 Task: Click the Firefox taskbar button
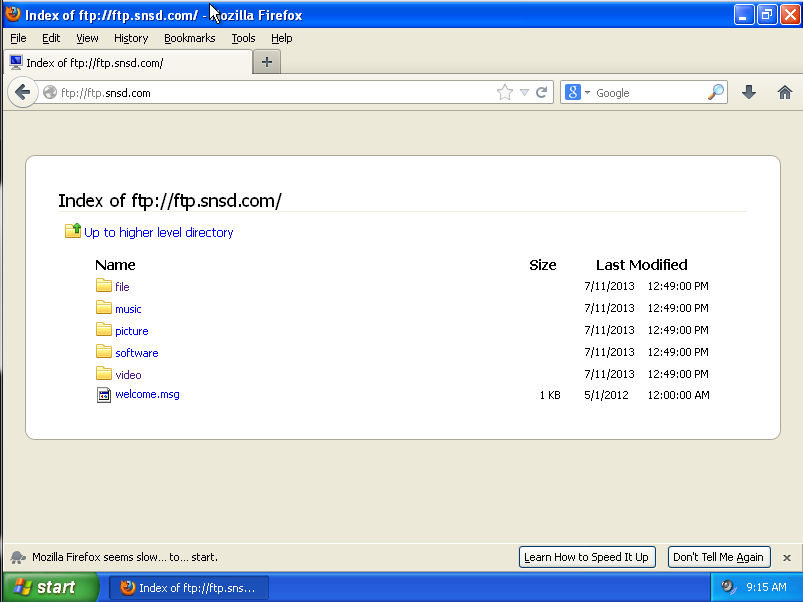[188, 588]
